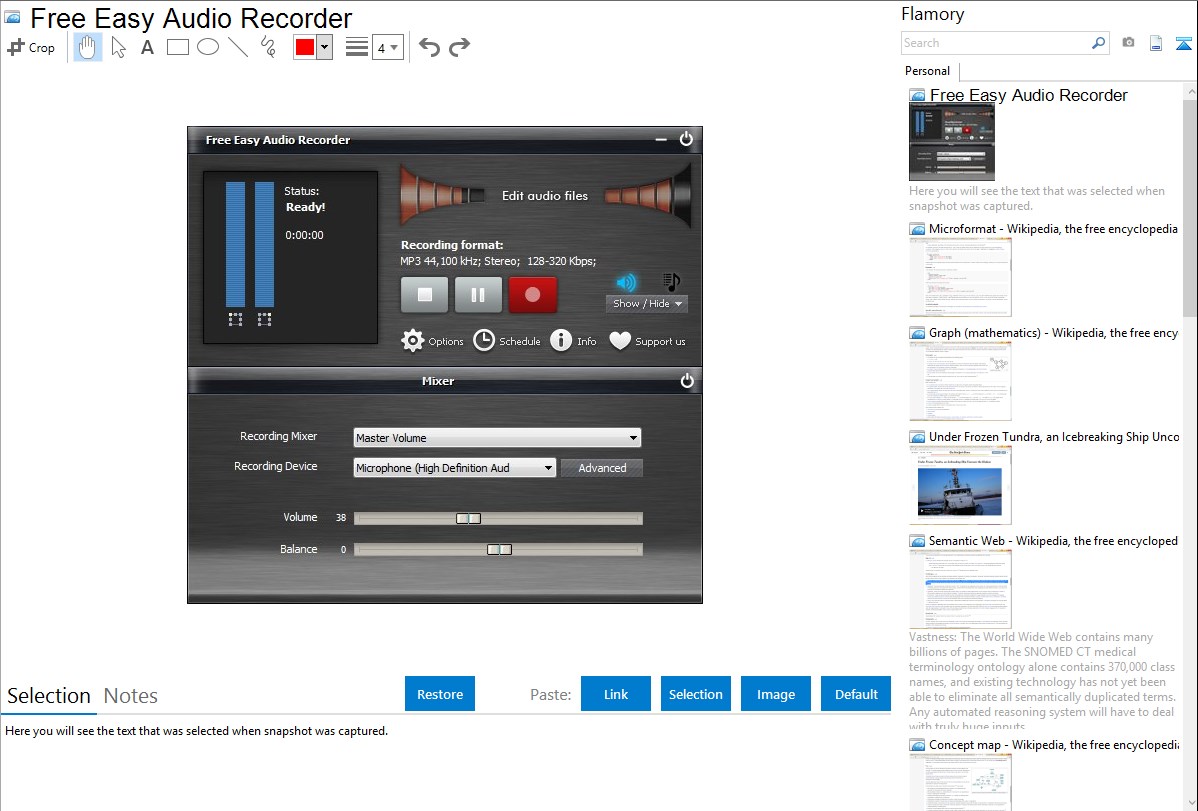This screenshot has height=811, width=1198.
Task: Click the Volume slider handle
Action: click(x=468, y=518)
